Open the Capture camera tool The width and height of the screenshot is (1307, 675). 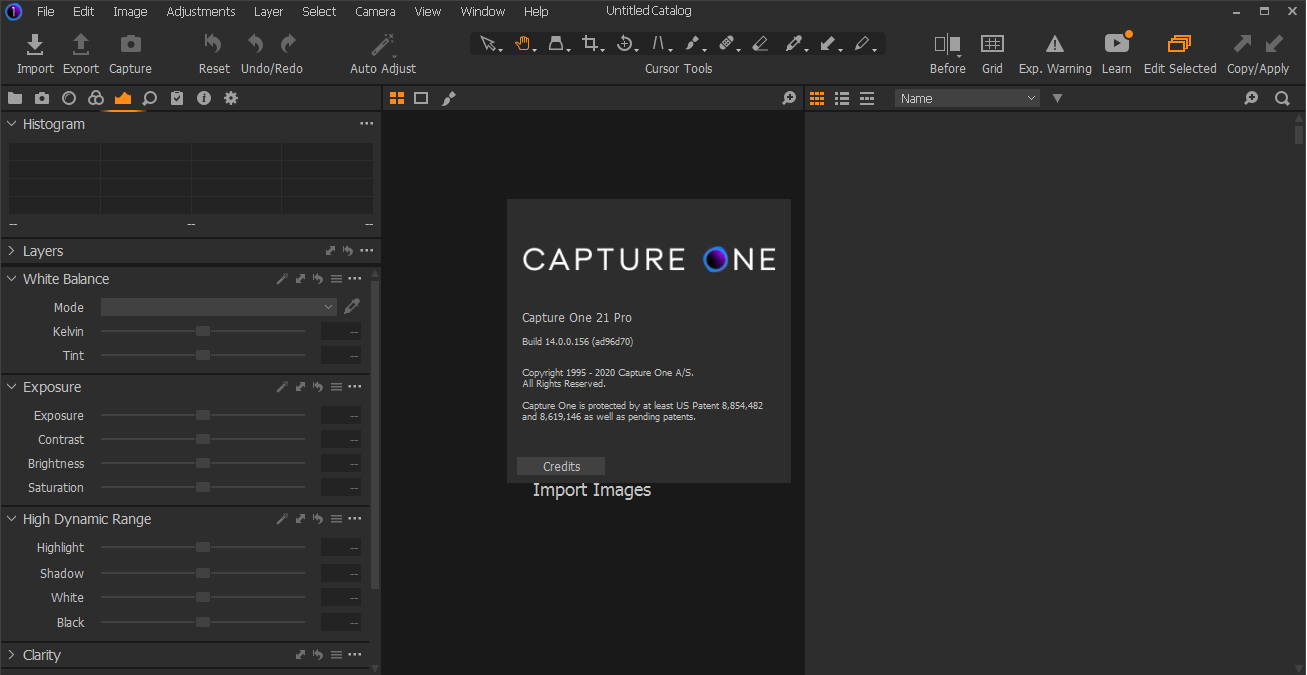click(x=130, y=45)
